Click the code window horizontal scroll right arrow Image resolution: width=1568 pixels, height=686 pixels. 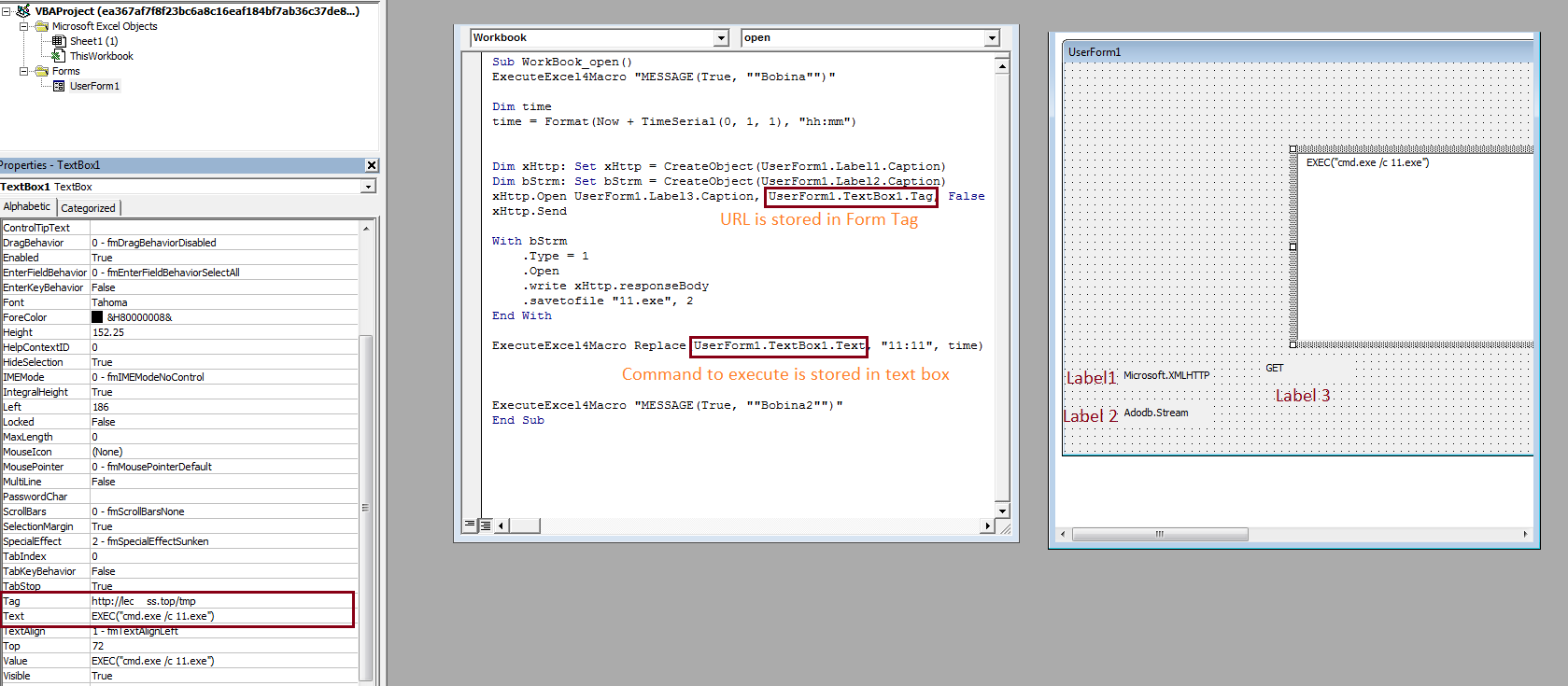coord(987,526)
